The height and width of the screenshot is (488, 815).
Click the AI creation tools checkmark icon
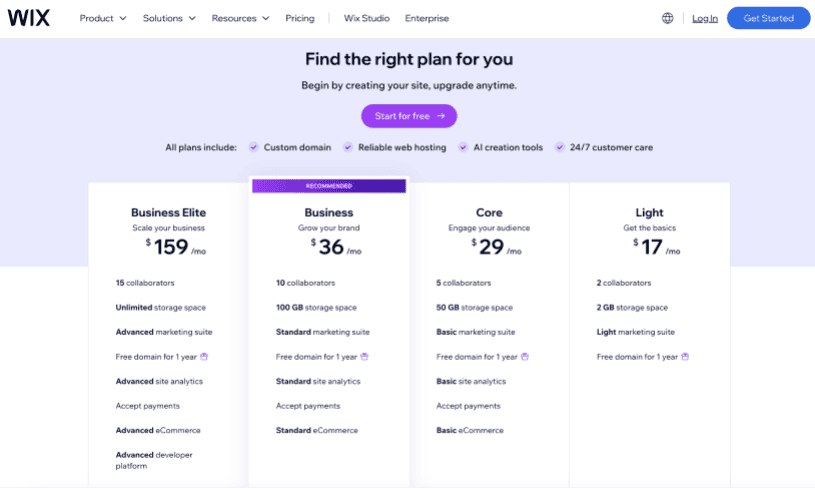463,147
